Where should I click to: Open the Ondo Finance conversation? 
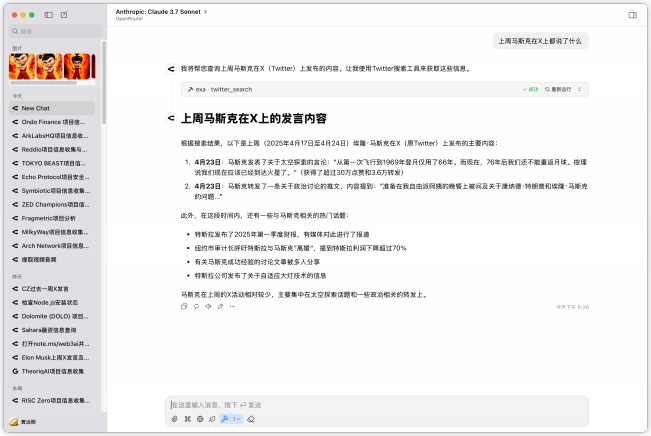point(52,122)
